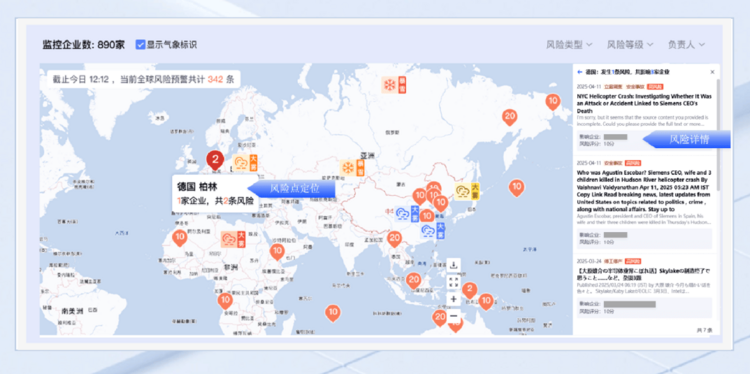Open the 负责人 dropdown filter

click(x=686, y=44)
